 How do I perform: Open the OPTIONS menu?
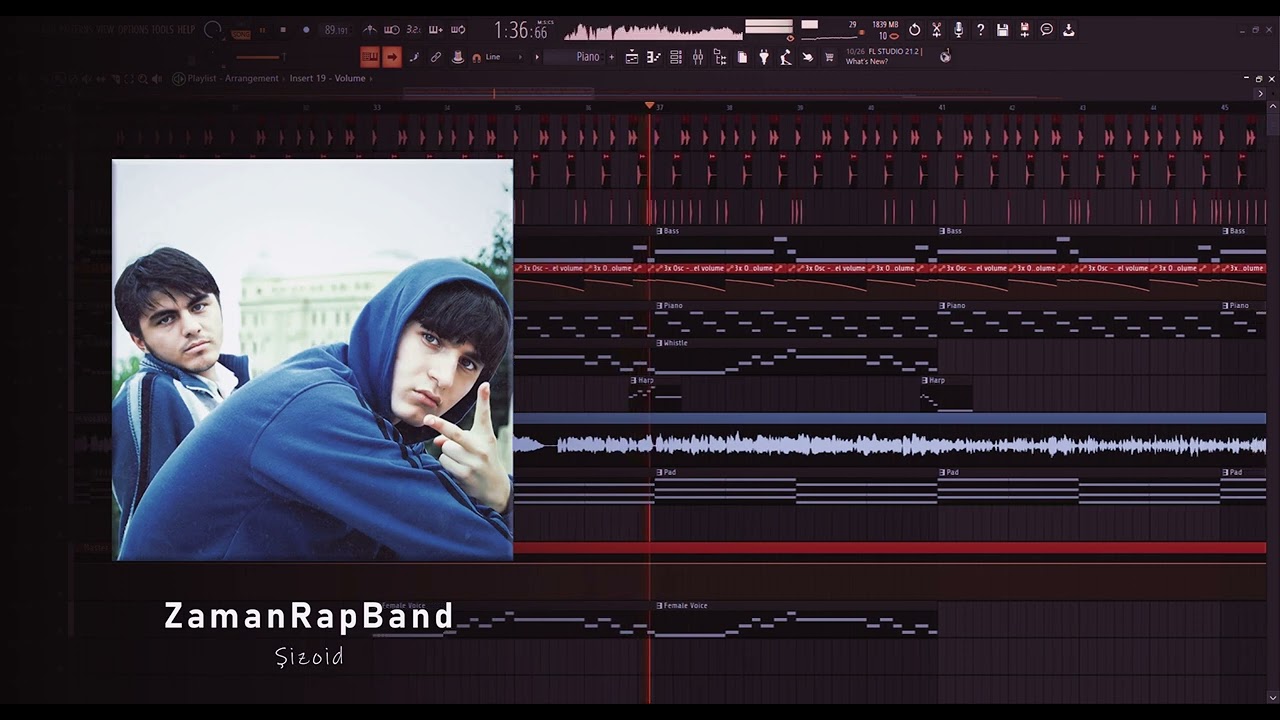pyautogui.click(x=133, y=30)
